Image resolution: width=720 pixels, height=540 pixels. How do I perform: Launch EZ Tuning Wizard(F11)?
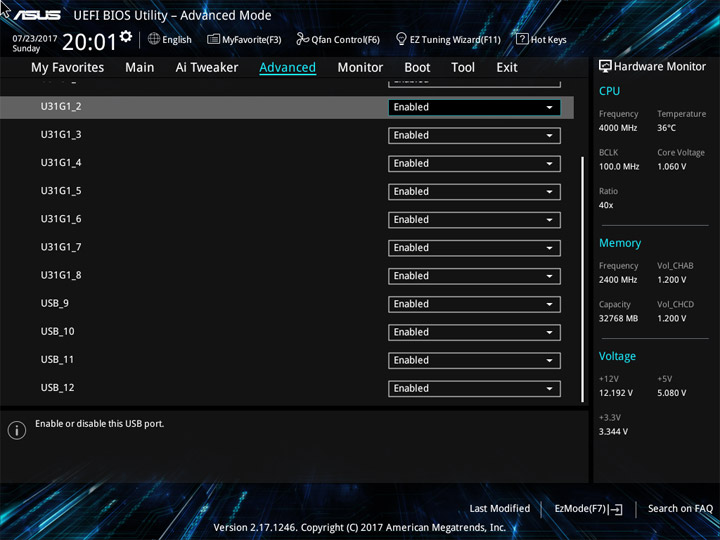[448, 39]
